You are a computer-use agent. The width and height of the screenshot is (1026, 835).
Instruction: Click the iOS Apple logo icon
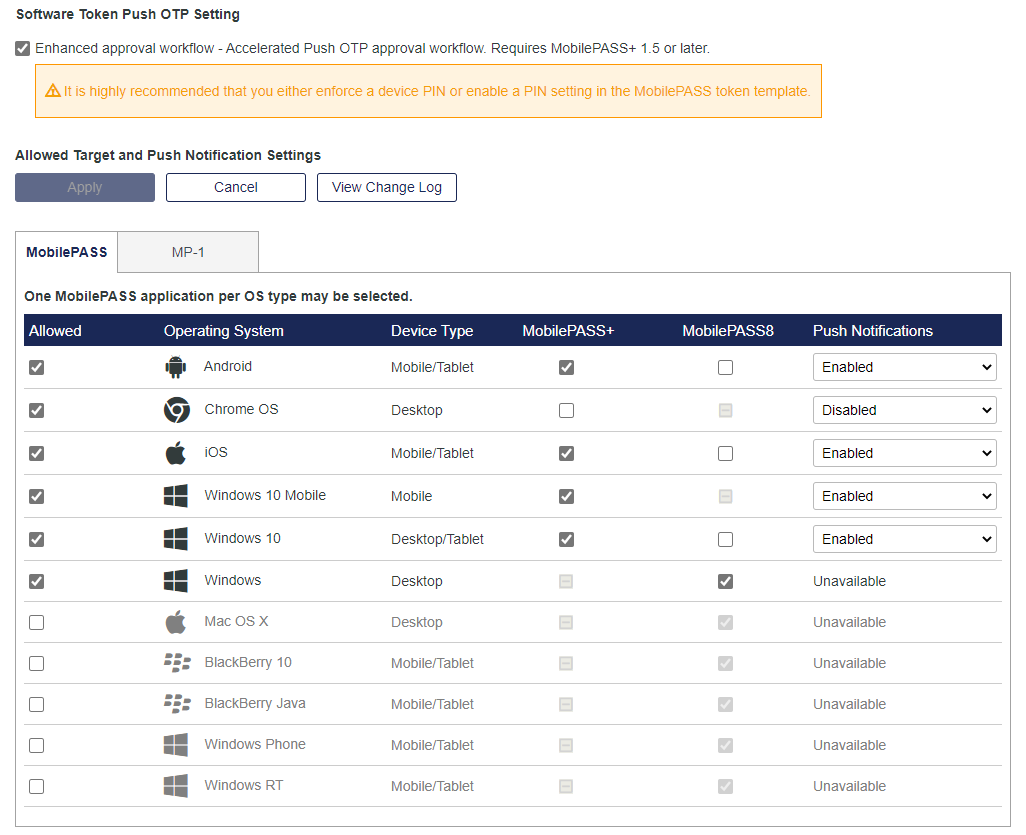176,453
